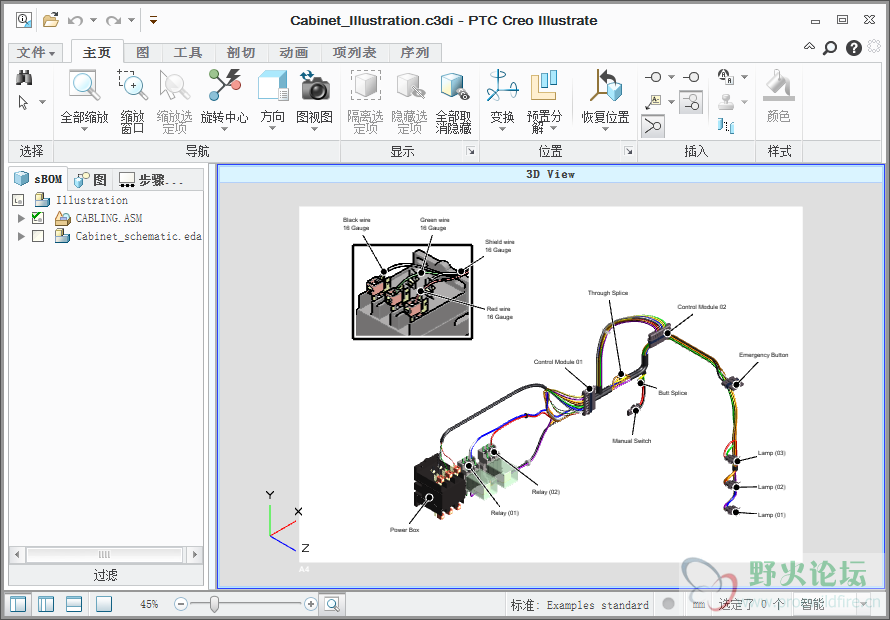890x620 pixels.
Task: Open the renumber callouts dropdown arrow
Action: pos(744,77)
